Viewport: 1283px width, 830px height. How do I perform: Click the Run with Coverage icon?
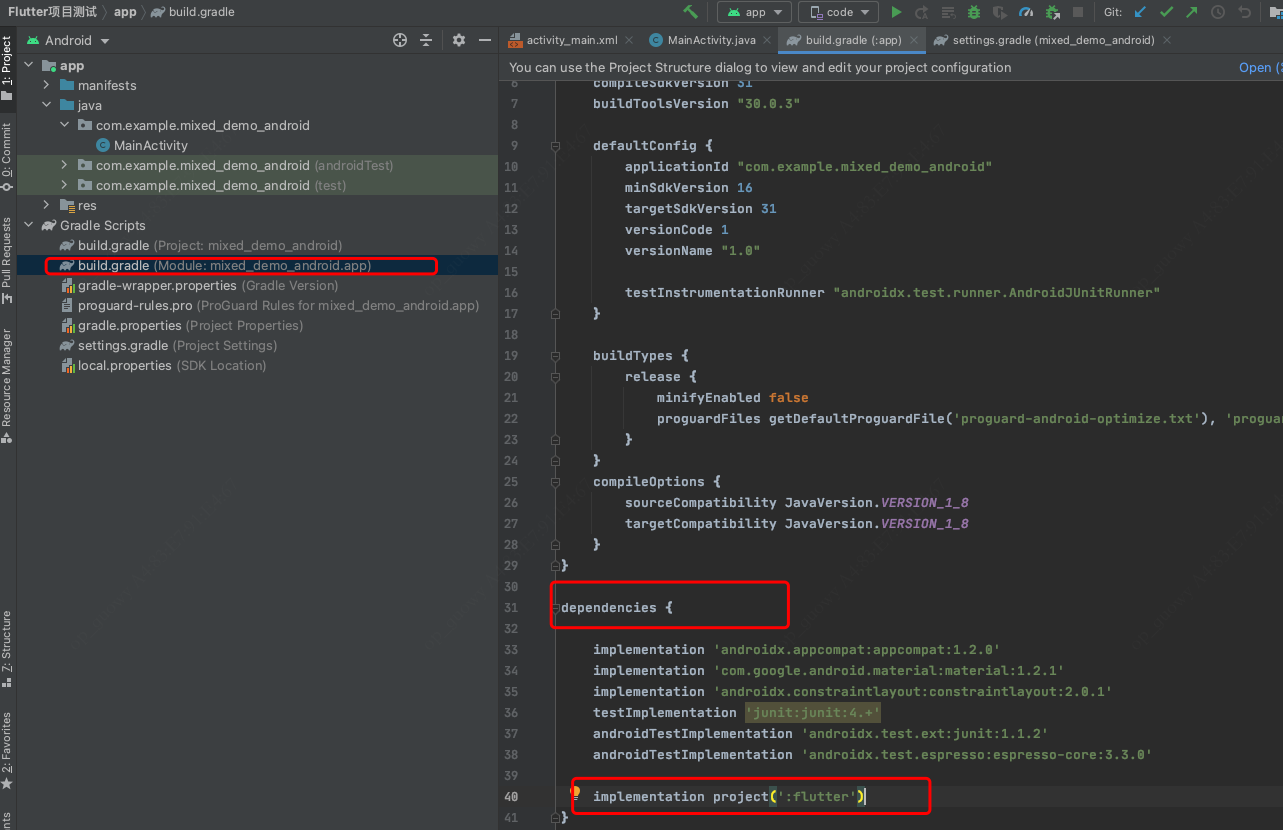coord(1000,12)
